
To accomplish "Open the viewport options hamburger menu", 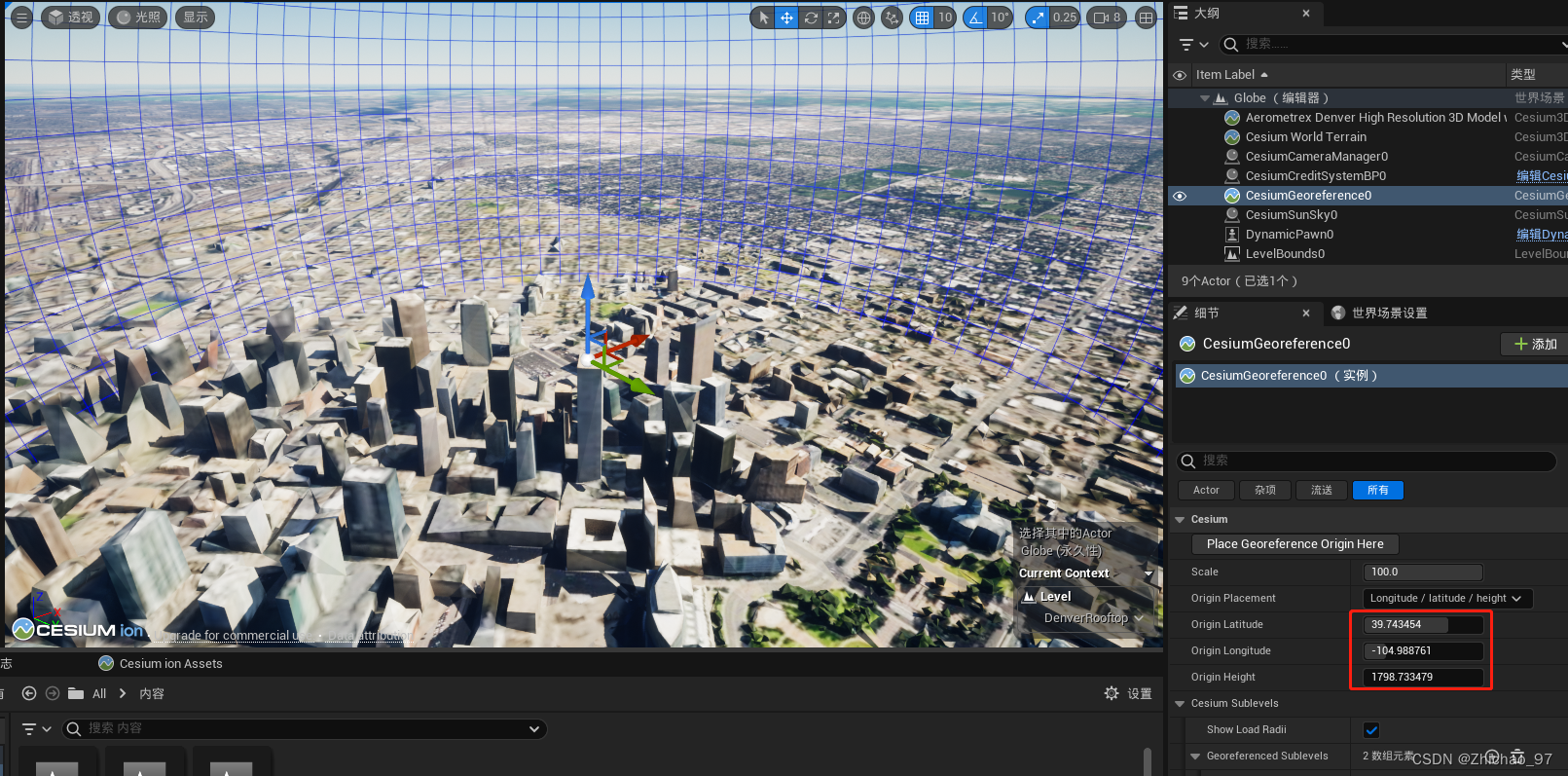I will tap(21, 18).
